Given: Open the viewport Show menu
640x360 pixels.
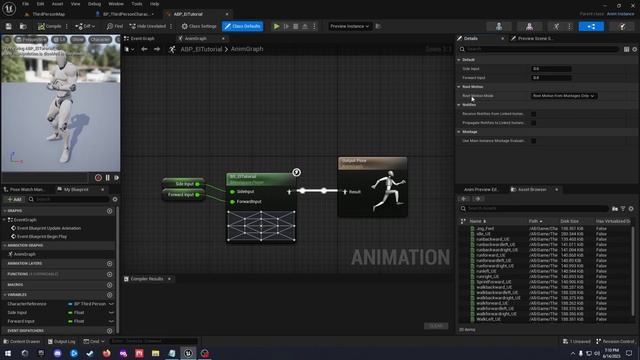Looking at the screenshot, I should click(x=77, y=40).
